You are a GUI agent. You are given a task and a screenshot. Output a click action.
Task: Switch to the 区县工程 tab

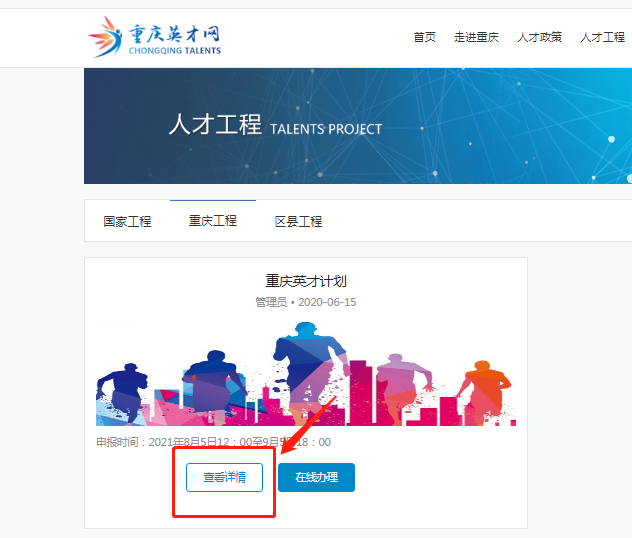pos(298,221)
